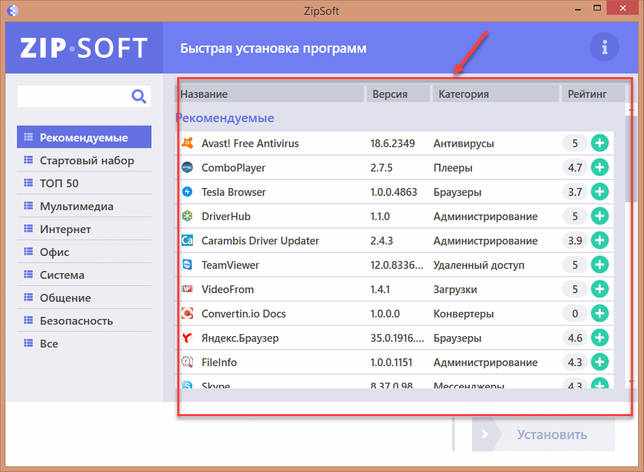Open Офис category
Viewport: 644px width, 472px height.
[84, 252]
